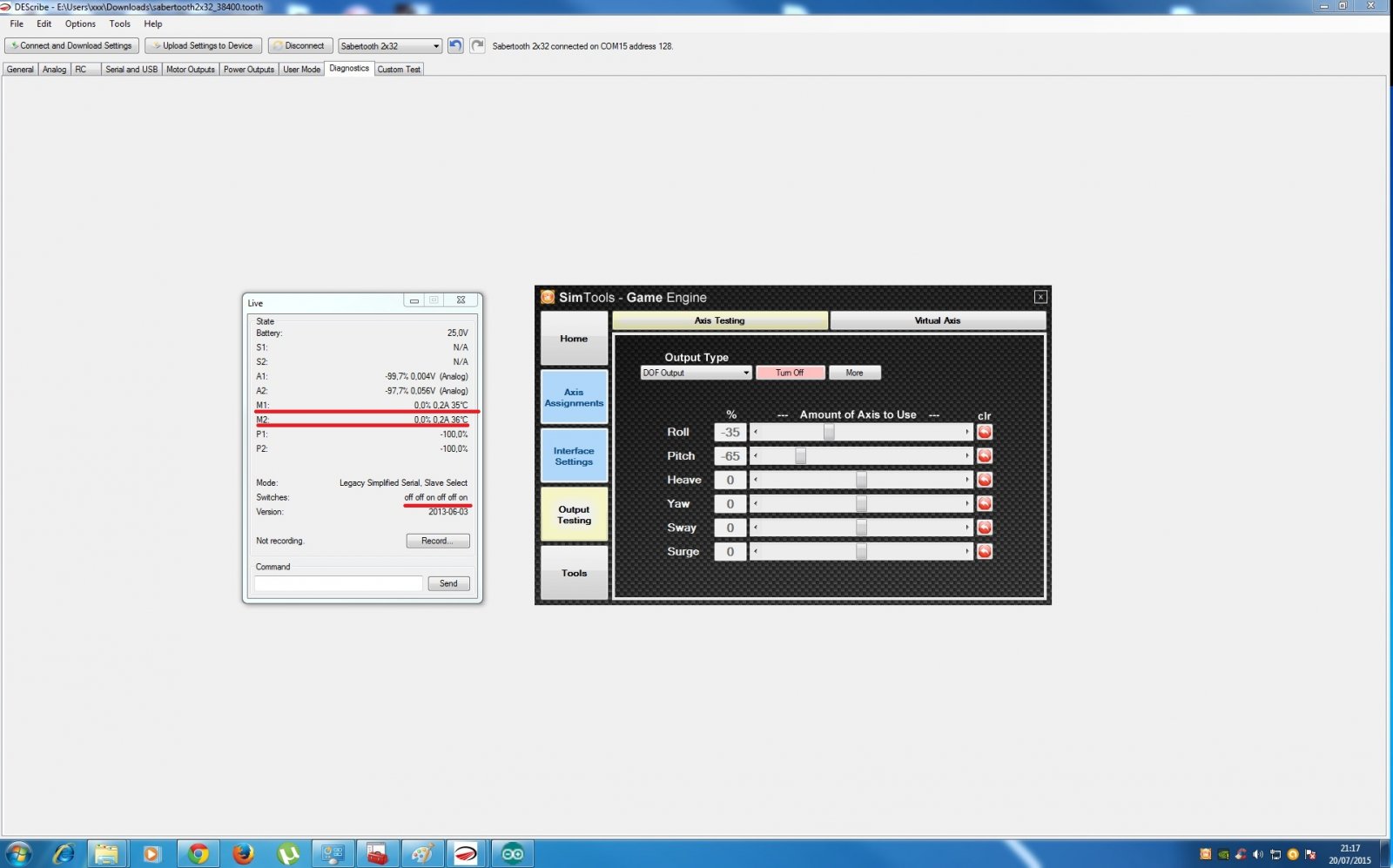Clear the Pitch axis value with red button
This screenshot has width=1393, height=868.
pyautogui.click(x=985, y=455)
